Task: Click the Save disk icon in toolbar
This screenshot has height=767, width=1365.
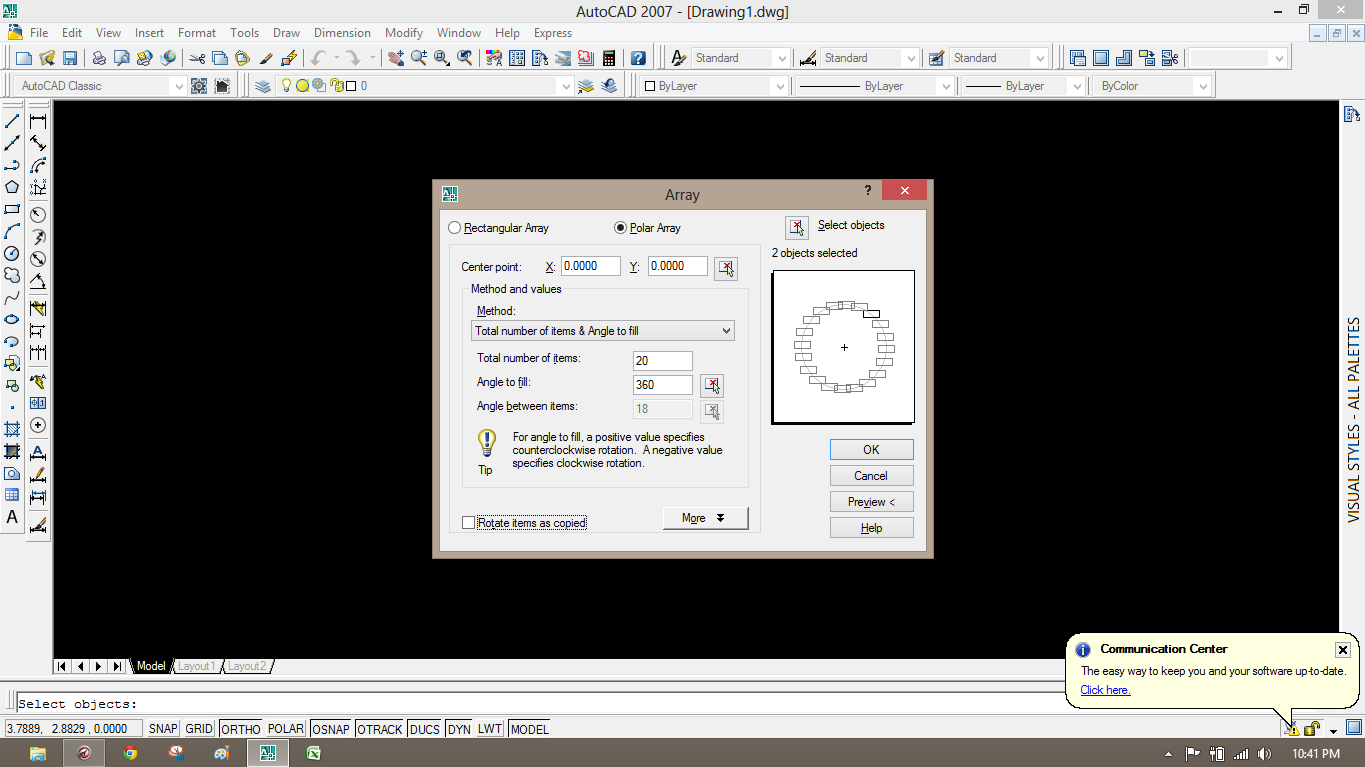Action: 70,58
